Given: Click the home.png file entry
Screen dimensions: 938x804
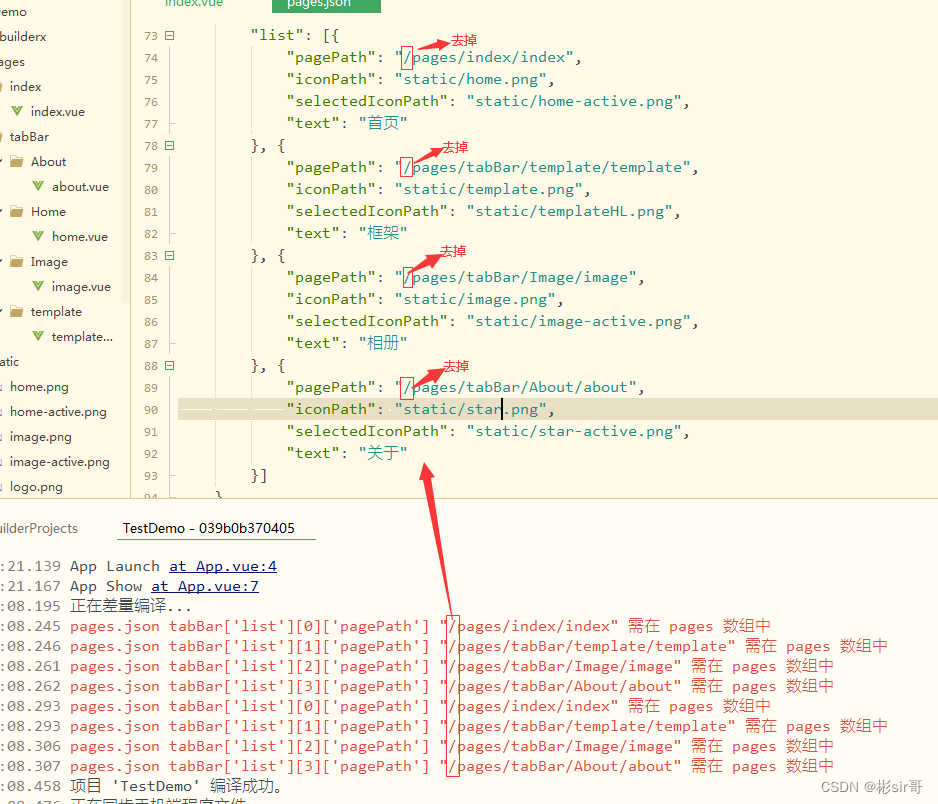Looking at the screenshot, I should point(38,386).
